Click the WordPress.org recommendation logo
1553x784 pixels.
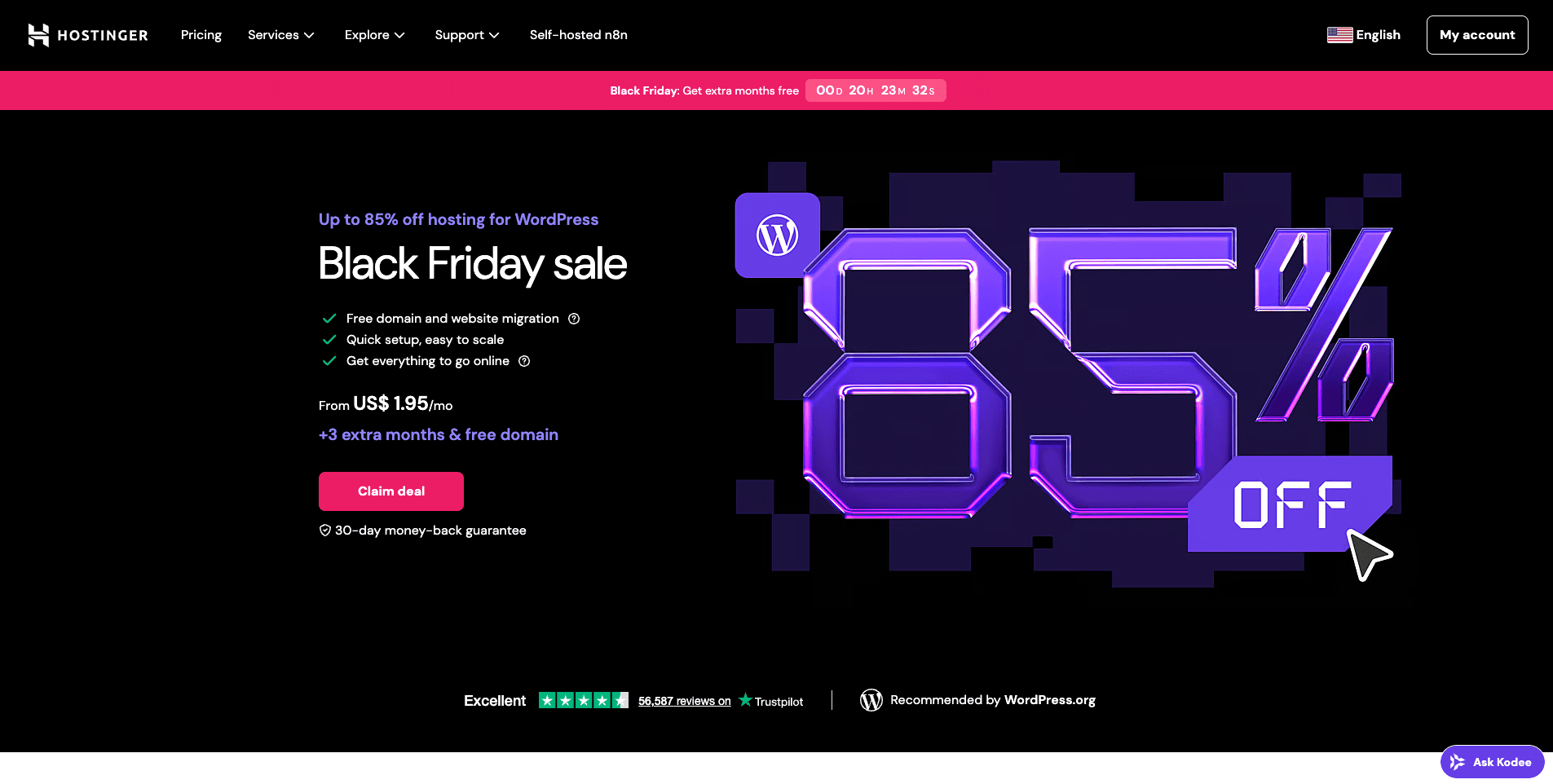click(871, 700)
